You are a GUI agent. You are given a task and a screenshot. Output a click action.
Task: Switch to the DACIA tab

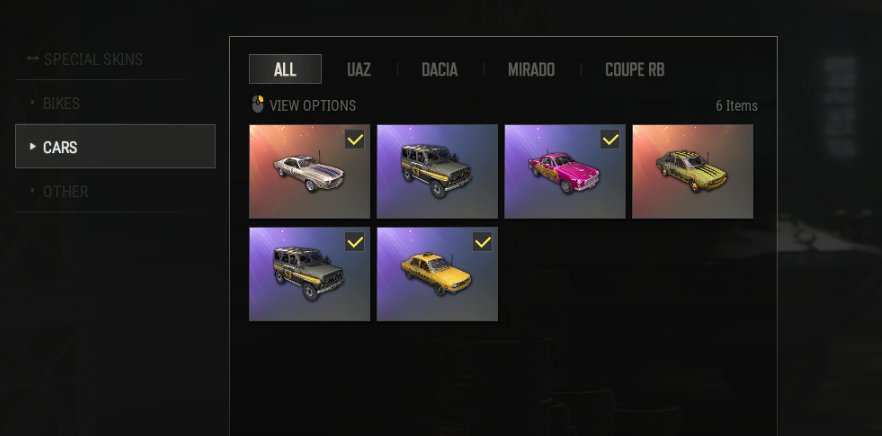[439, 70]
